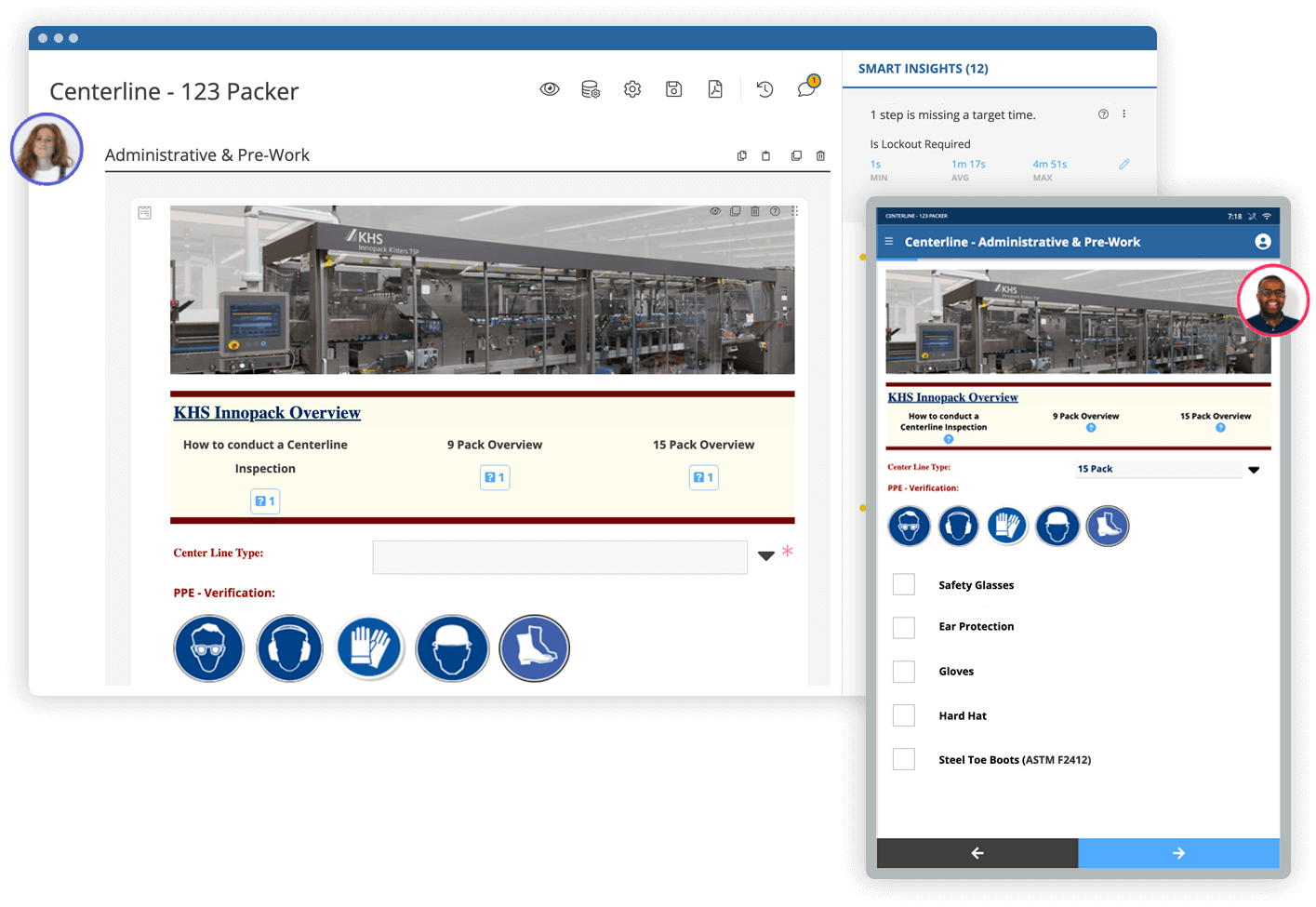Paste into Administrative & Pre-Work section
Screen dimensions: 1316x907
coord(765,155)
